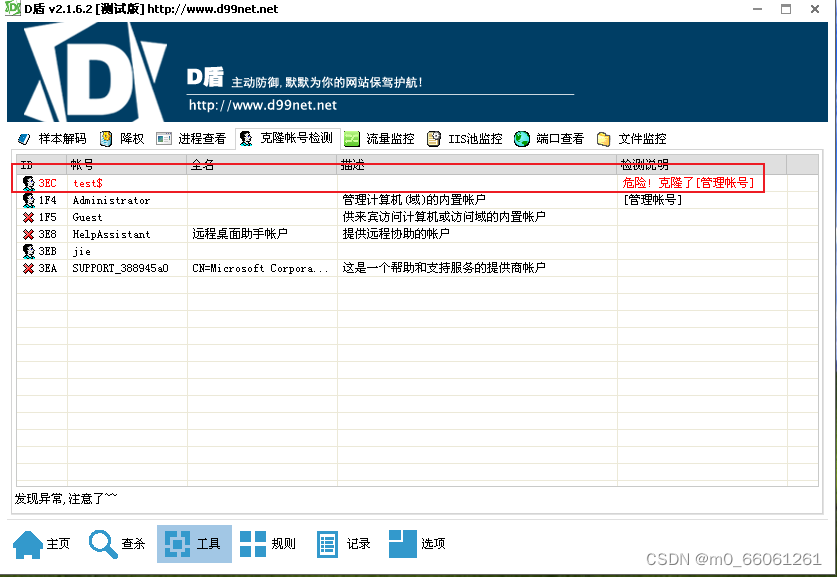This screenshot has height=577, width=837.
Task: Click the red X icon of SUPPORT_388945a0 row
Action: (29, 268)
